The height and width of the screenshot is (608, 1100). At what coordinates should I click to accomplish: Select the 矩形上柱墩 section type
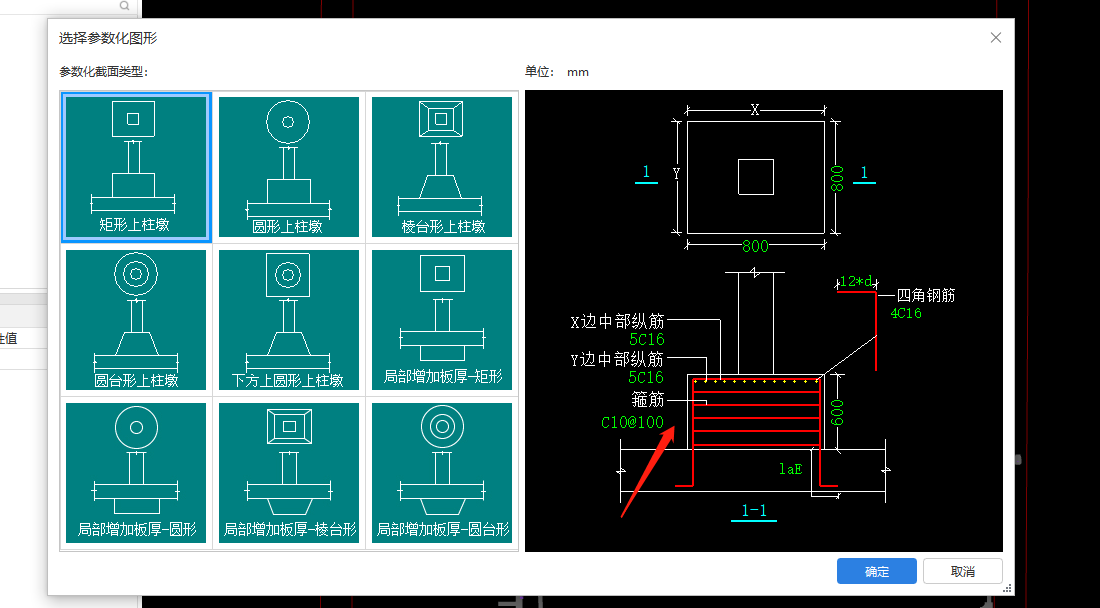click(136, 167)
